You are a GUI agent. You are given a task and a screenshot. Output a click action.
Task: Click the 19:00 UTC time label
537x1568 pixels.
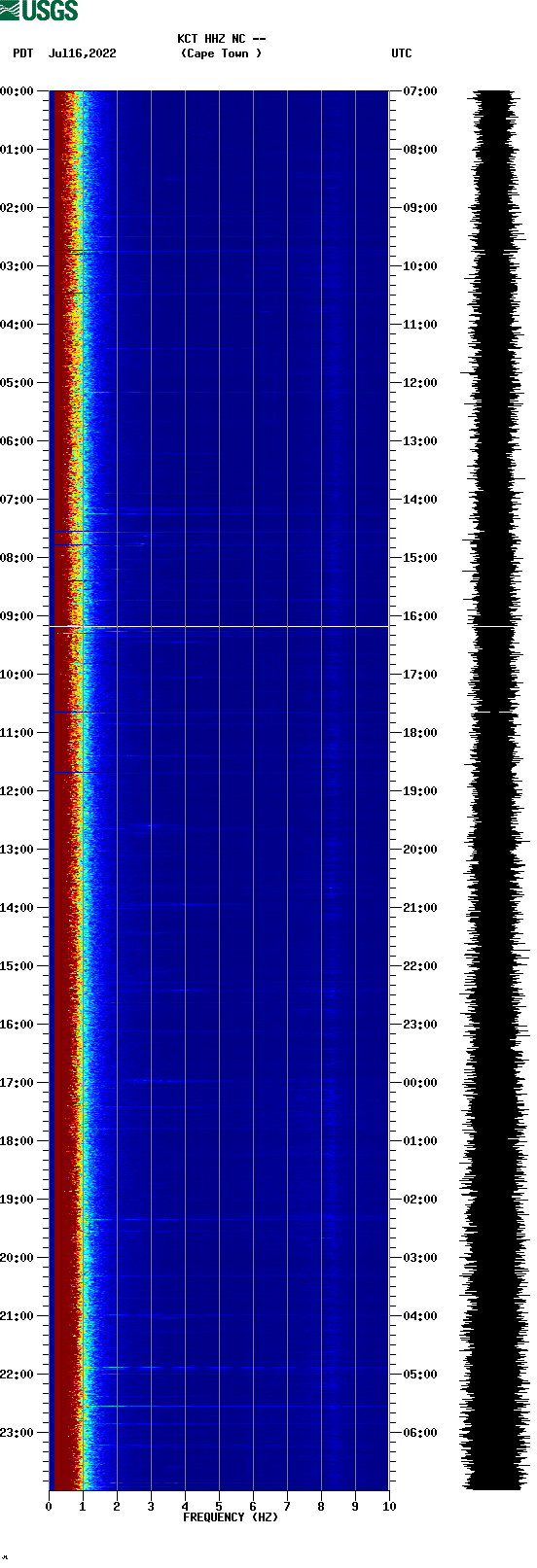[x=420, y=791]
